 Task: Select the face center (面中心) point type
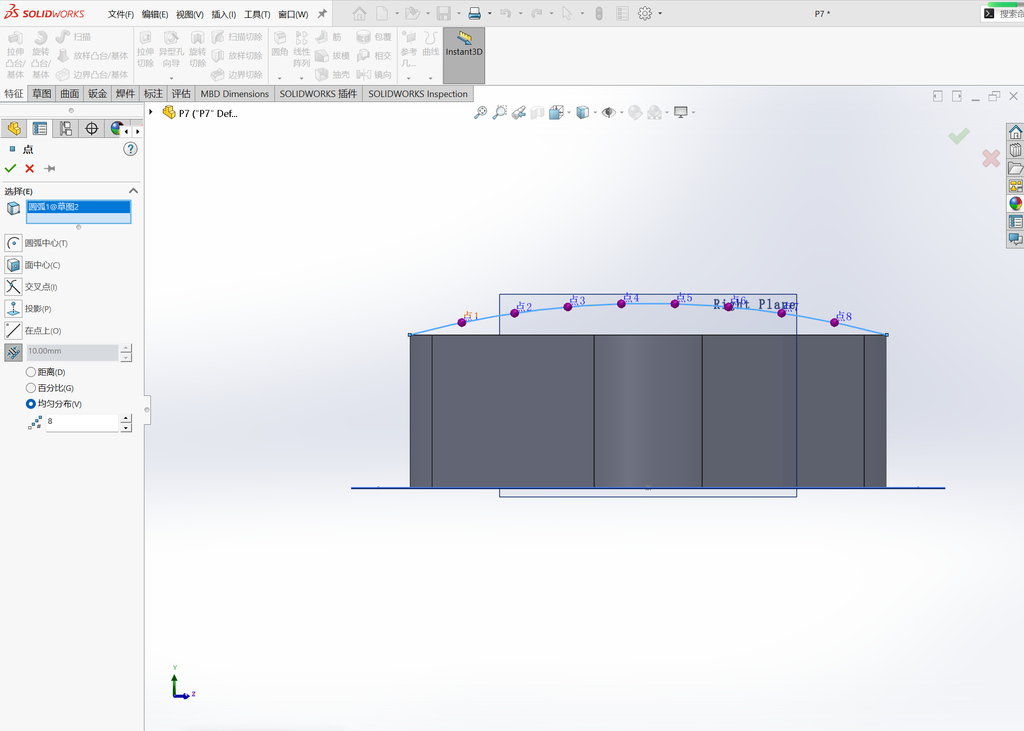pos(13,265)
